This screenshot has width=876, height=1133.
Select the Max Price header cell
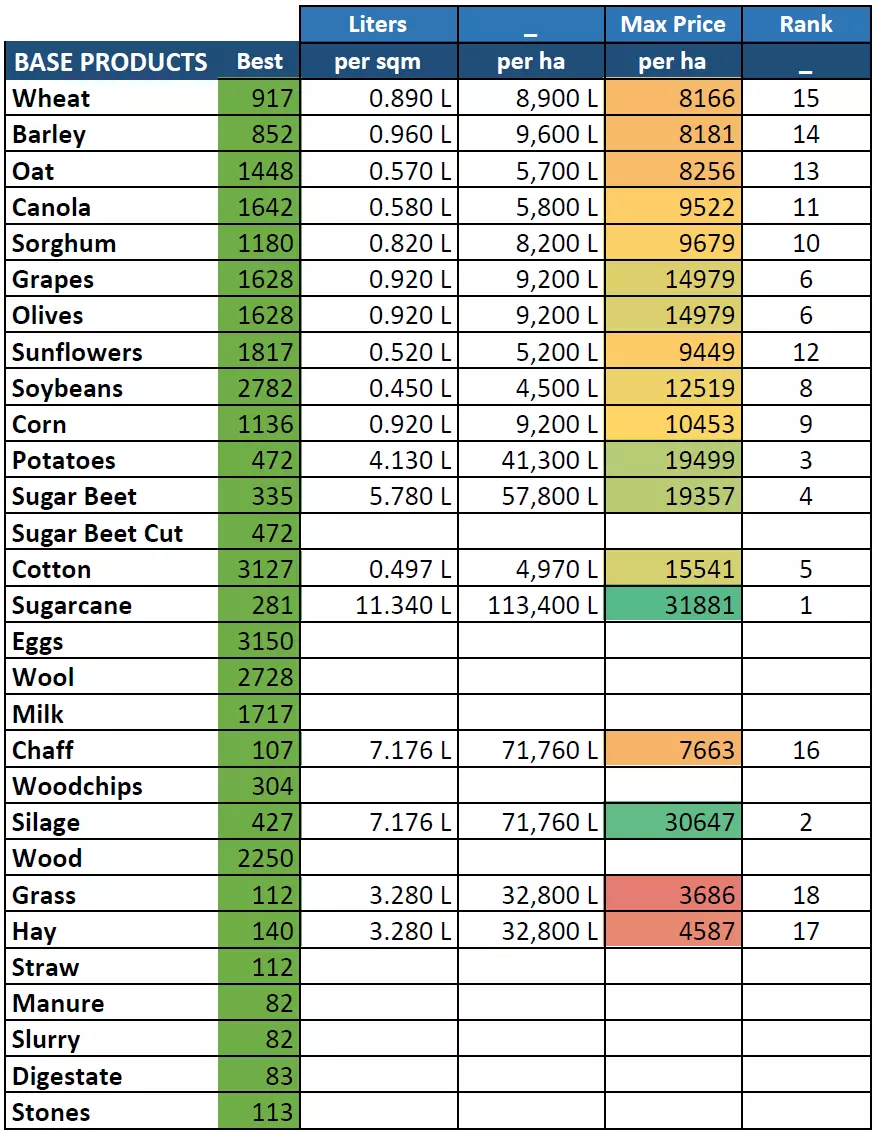point(673,24)
